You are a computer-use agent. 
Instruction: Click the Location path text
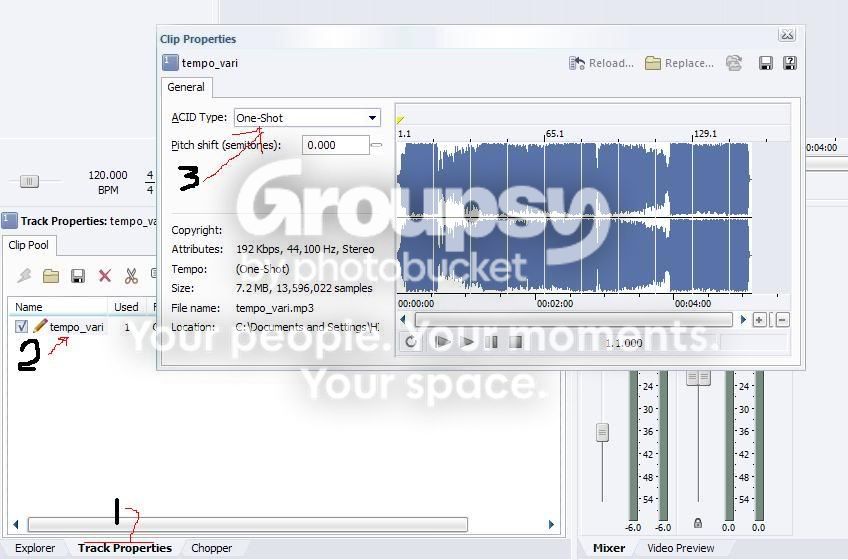(x=307, y=327)
